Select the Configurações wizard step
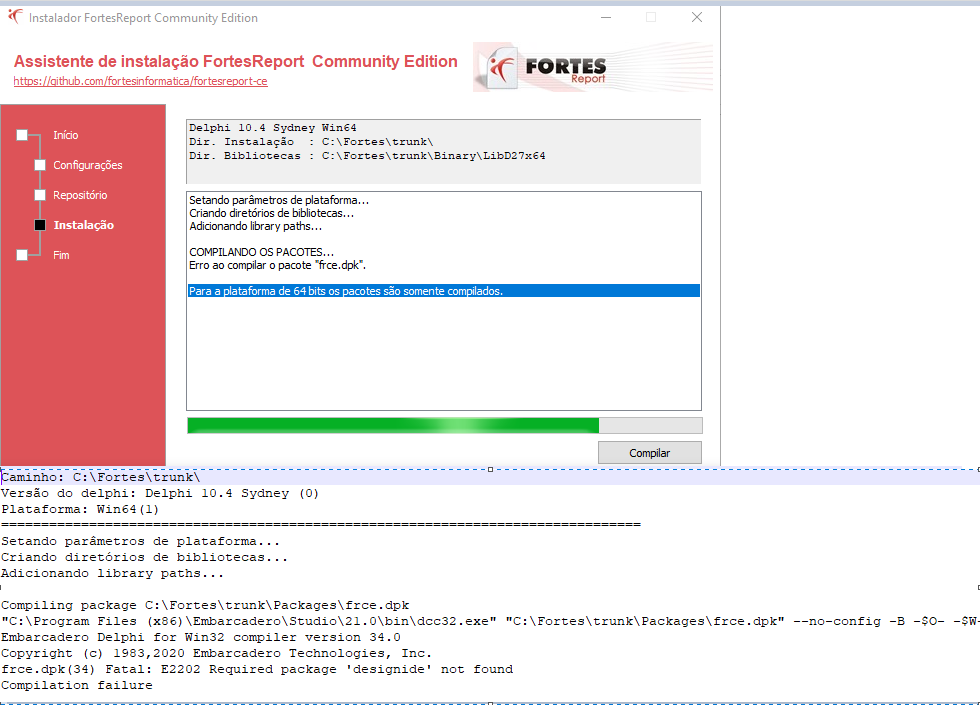980x705 pixels. pyautogui.click(x=88, y=165)
